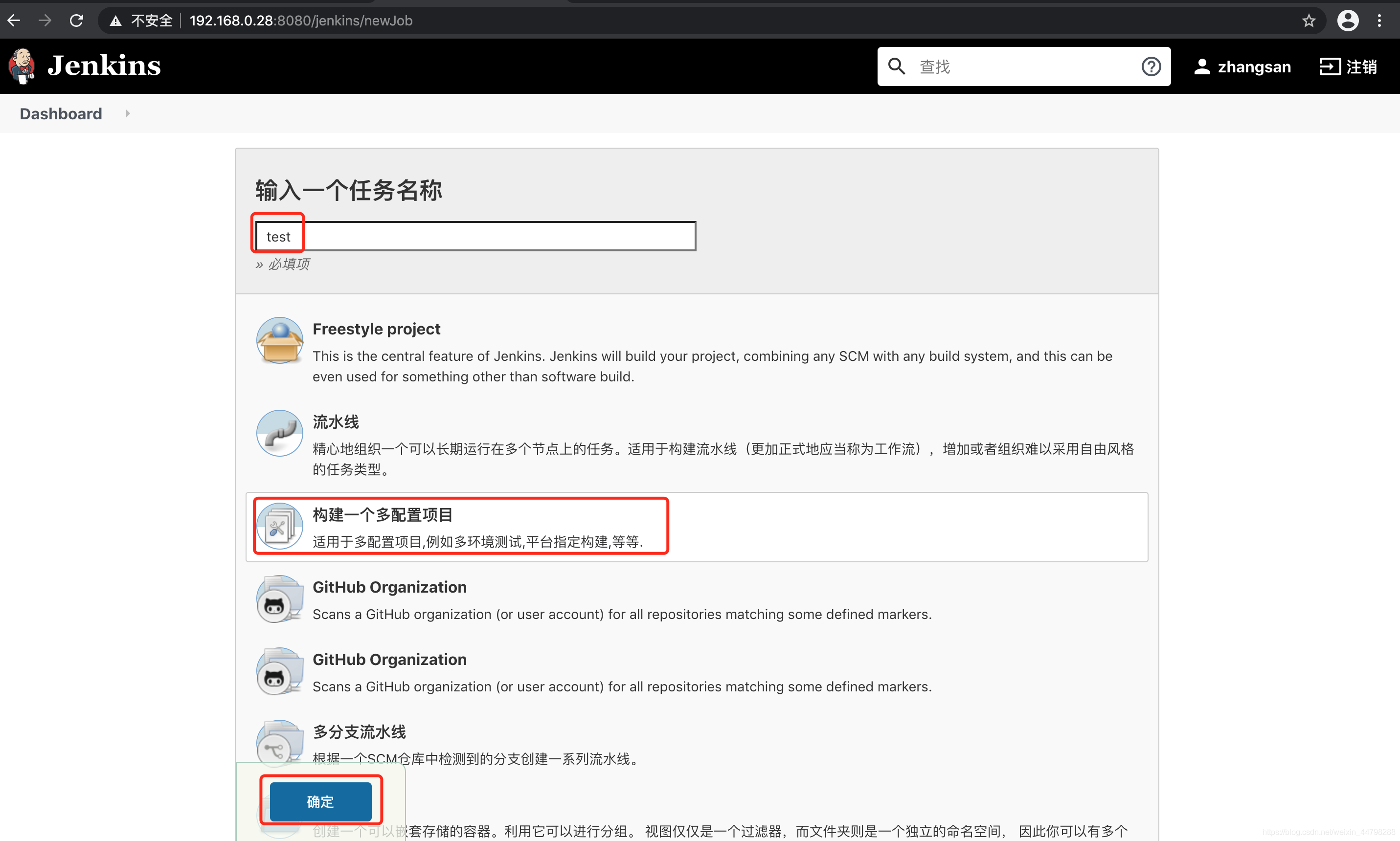This screenshot has height=841, width=1400.
Task: Click the user icon beside zhangsan
Action: [1201, 67]
